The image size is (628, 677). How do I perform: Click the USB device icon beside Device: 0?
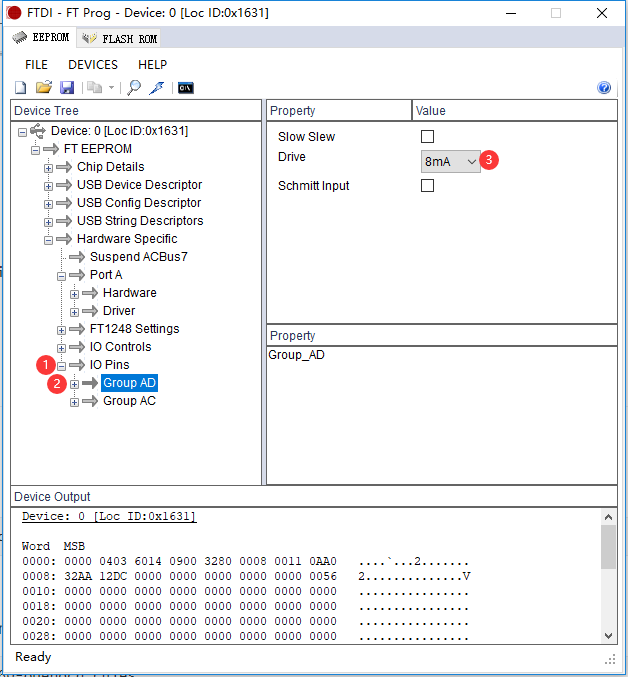pos(38,131)
